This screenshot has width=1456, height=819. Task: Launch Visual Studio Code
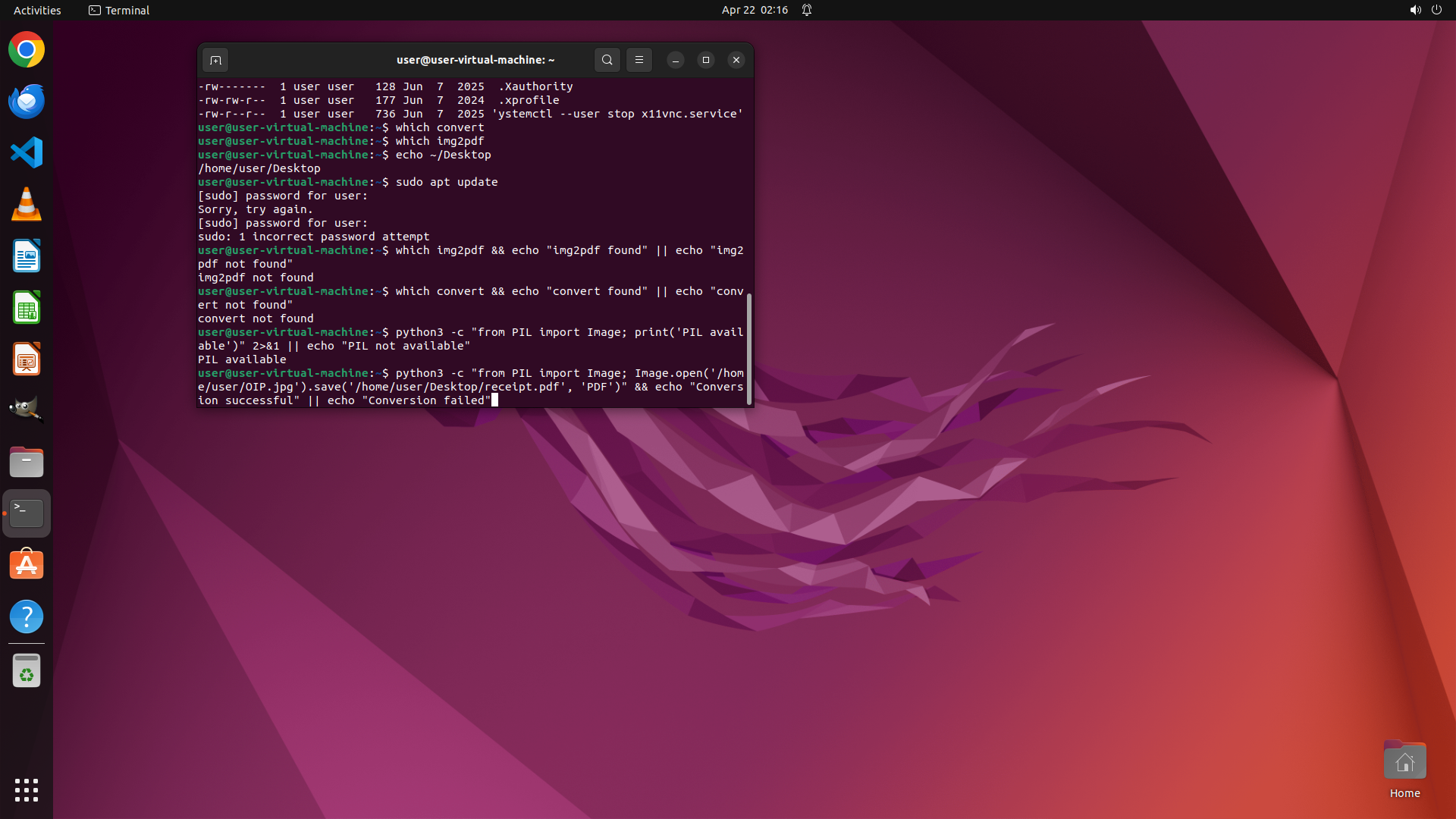point(27,153)
